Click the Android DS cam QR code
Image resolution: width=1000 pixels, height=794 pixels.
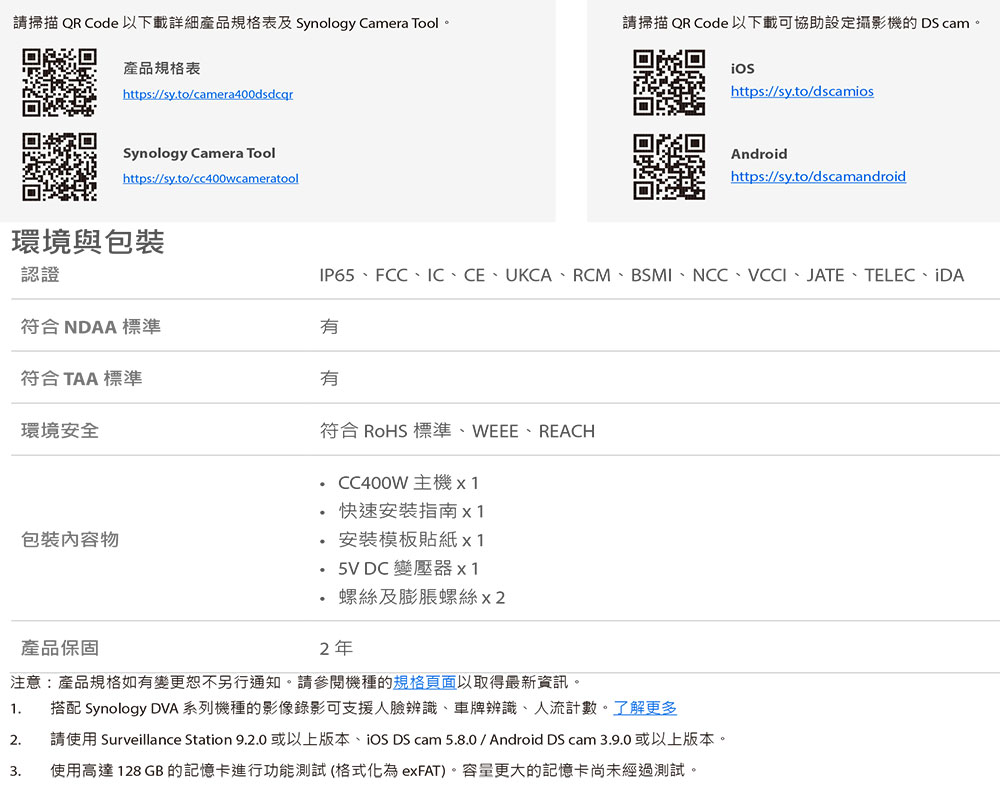click(669, 166)
